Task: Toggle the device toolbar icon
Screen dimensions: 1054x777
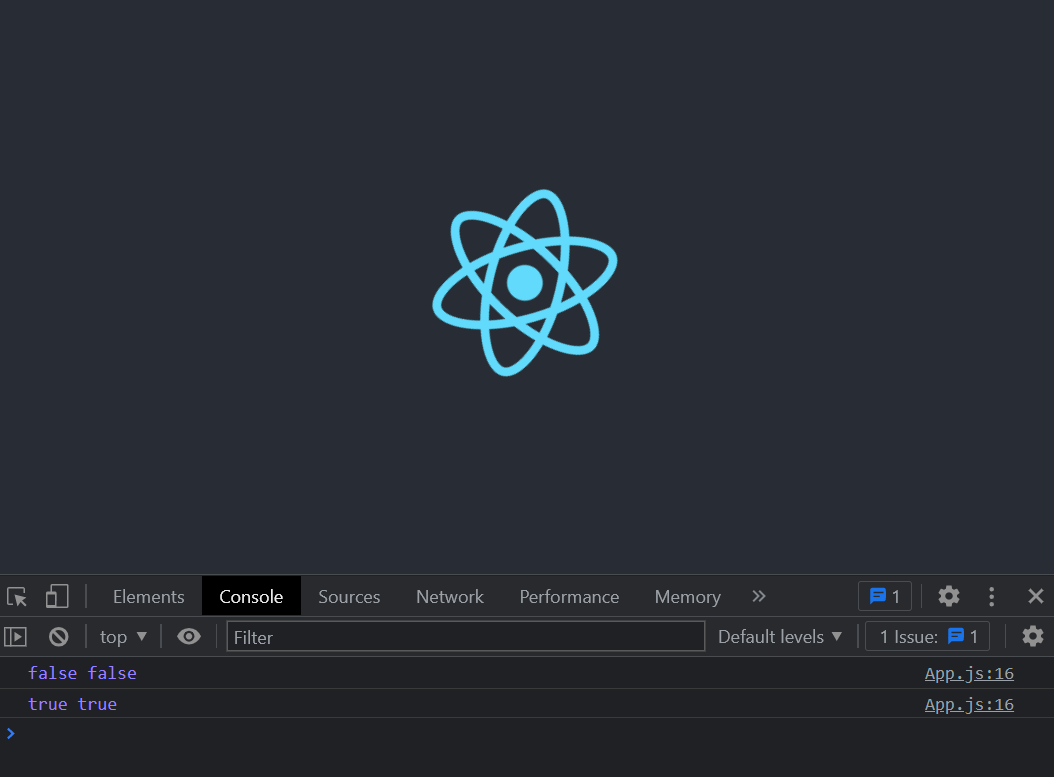Action: [x=57, y=597]
